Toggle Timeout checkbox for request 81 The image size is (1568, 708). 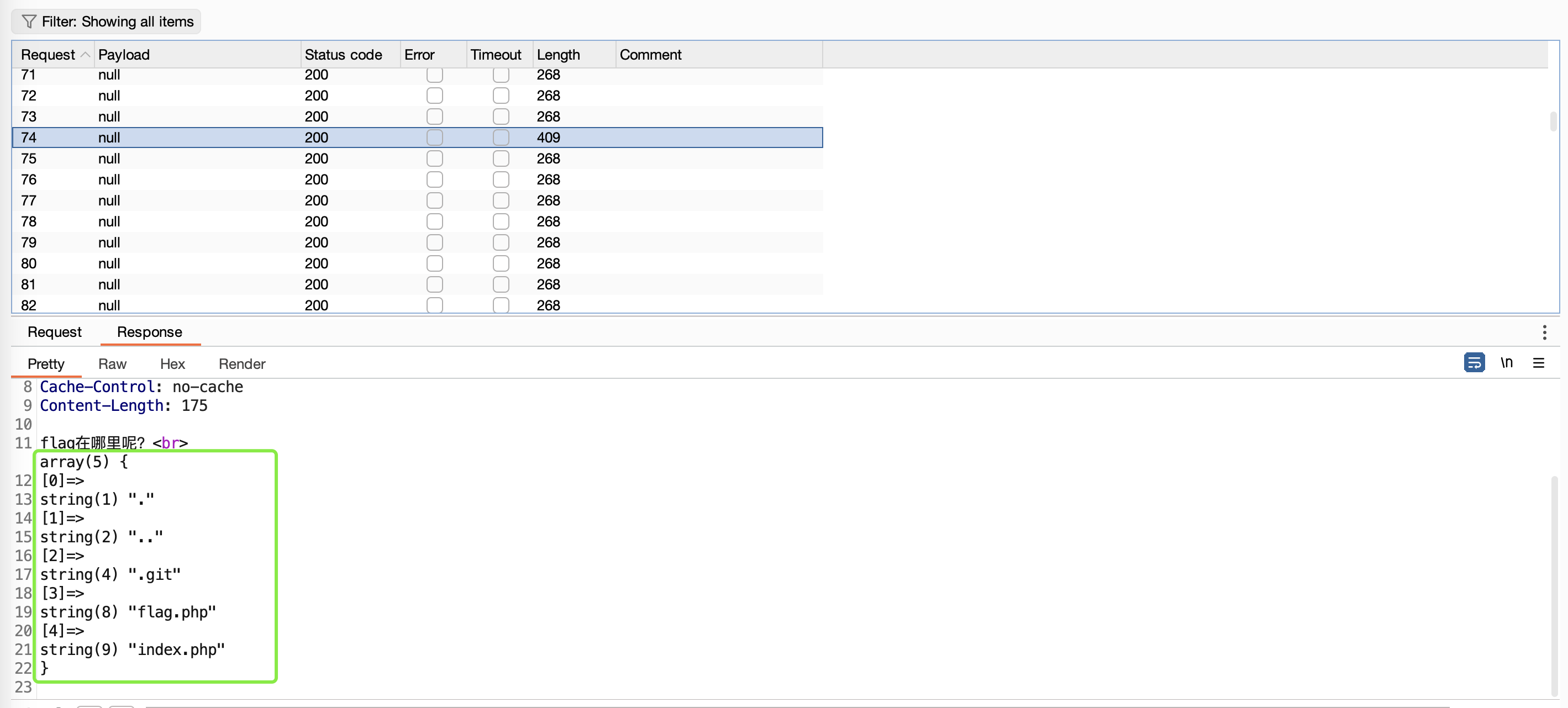coord(501,284)
